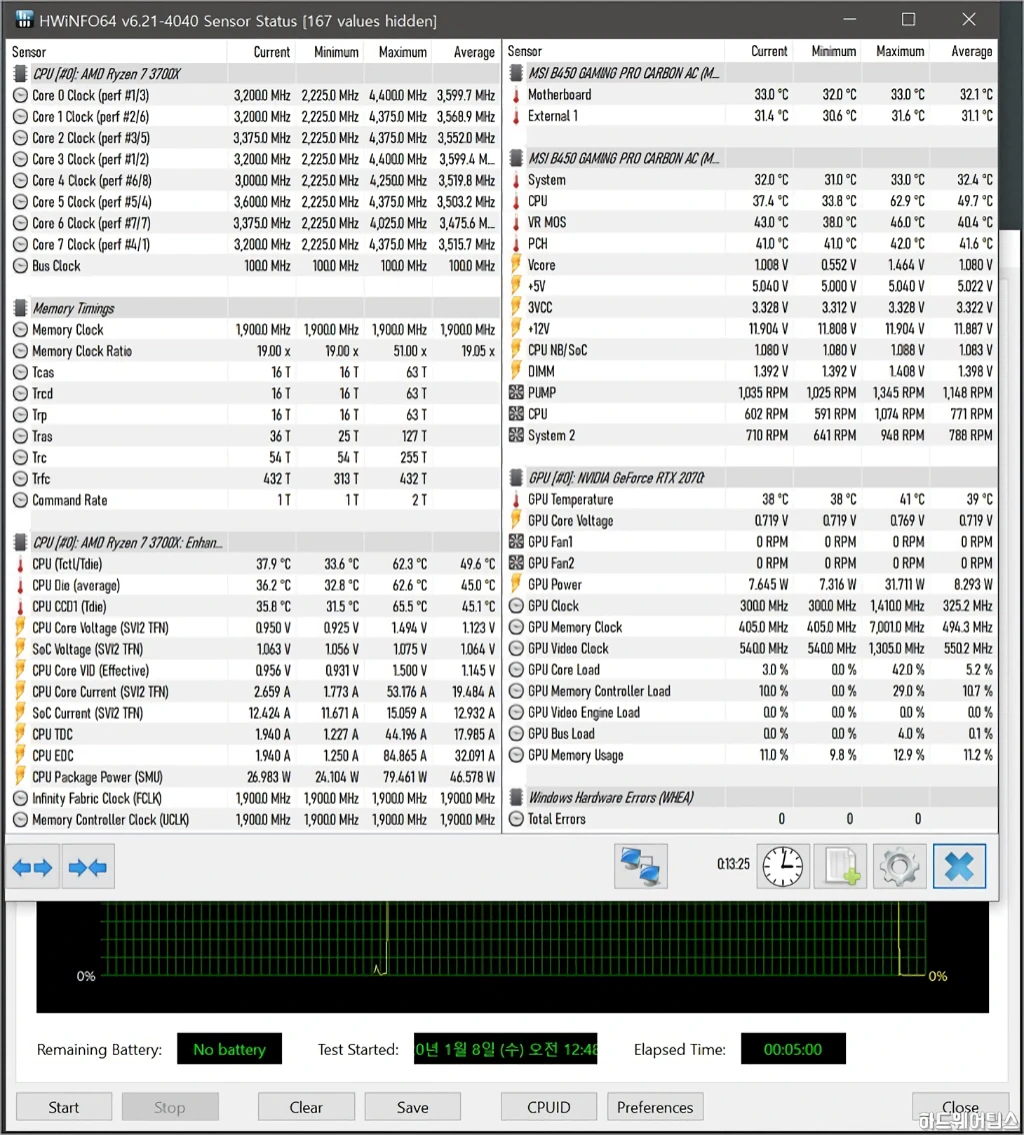Click the Stop button
The height and width of the screenshot is (1135, 1024).
point(170,1107)
